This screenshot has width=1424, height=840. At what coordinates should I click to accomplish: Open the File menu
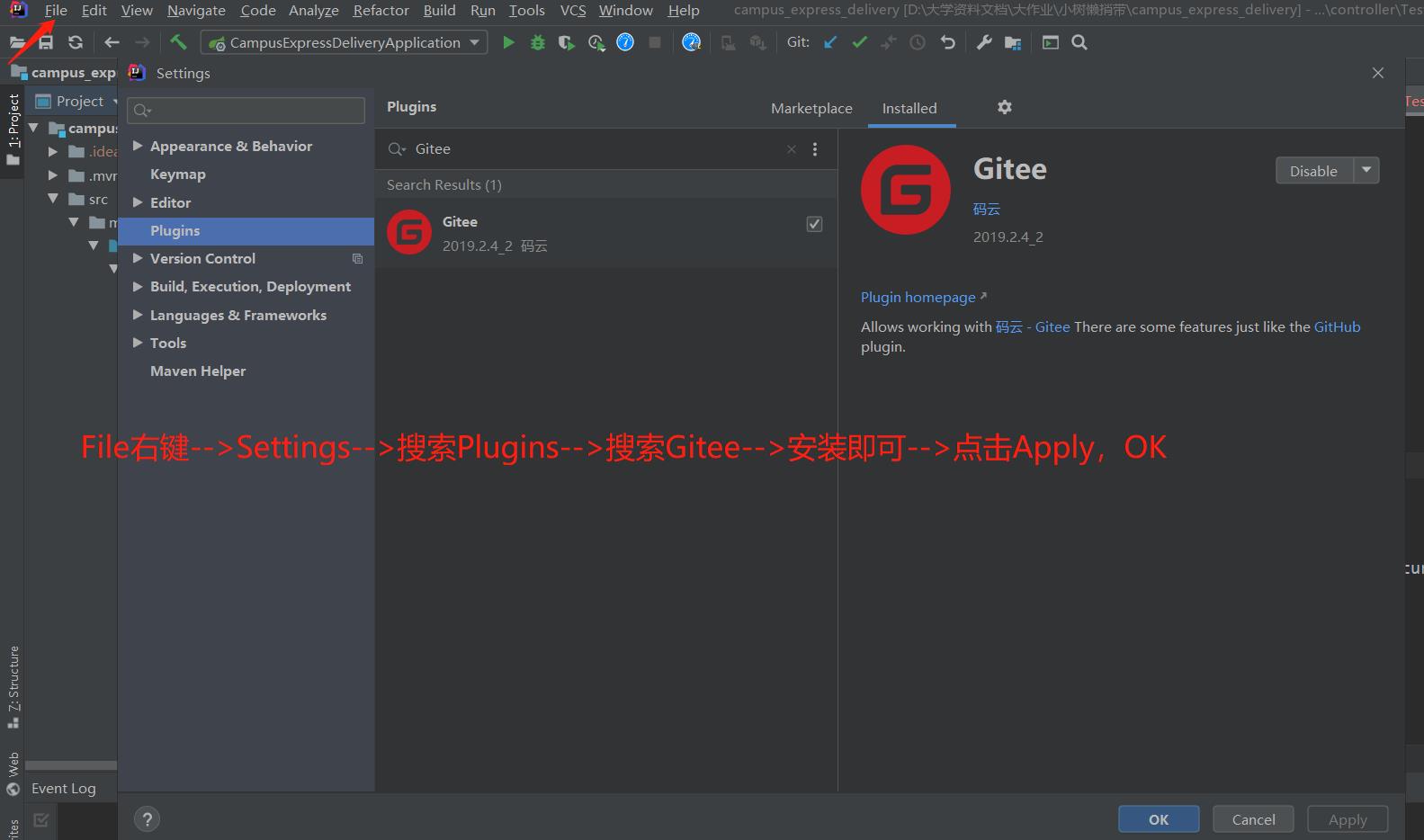tap(56, 11)
